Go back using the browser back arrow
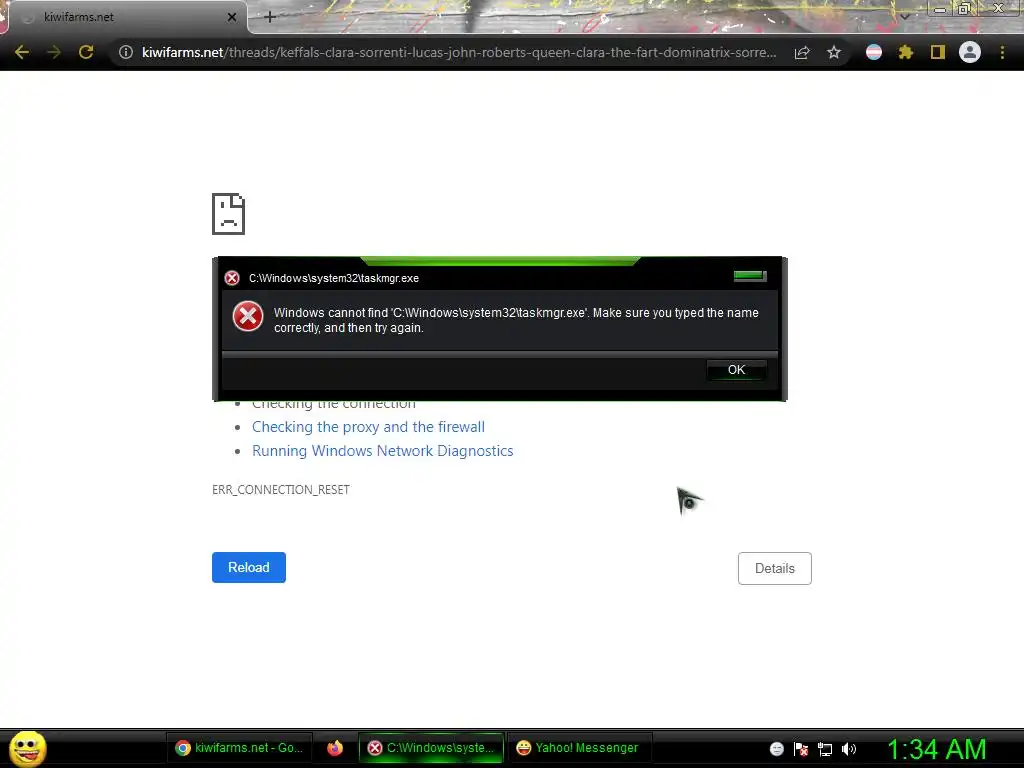Image resolution: width=1024 pixels, height=768 pixels. (x=22, y=52)
